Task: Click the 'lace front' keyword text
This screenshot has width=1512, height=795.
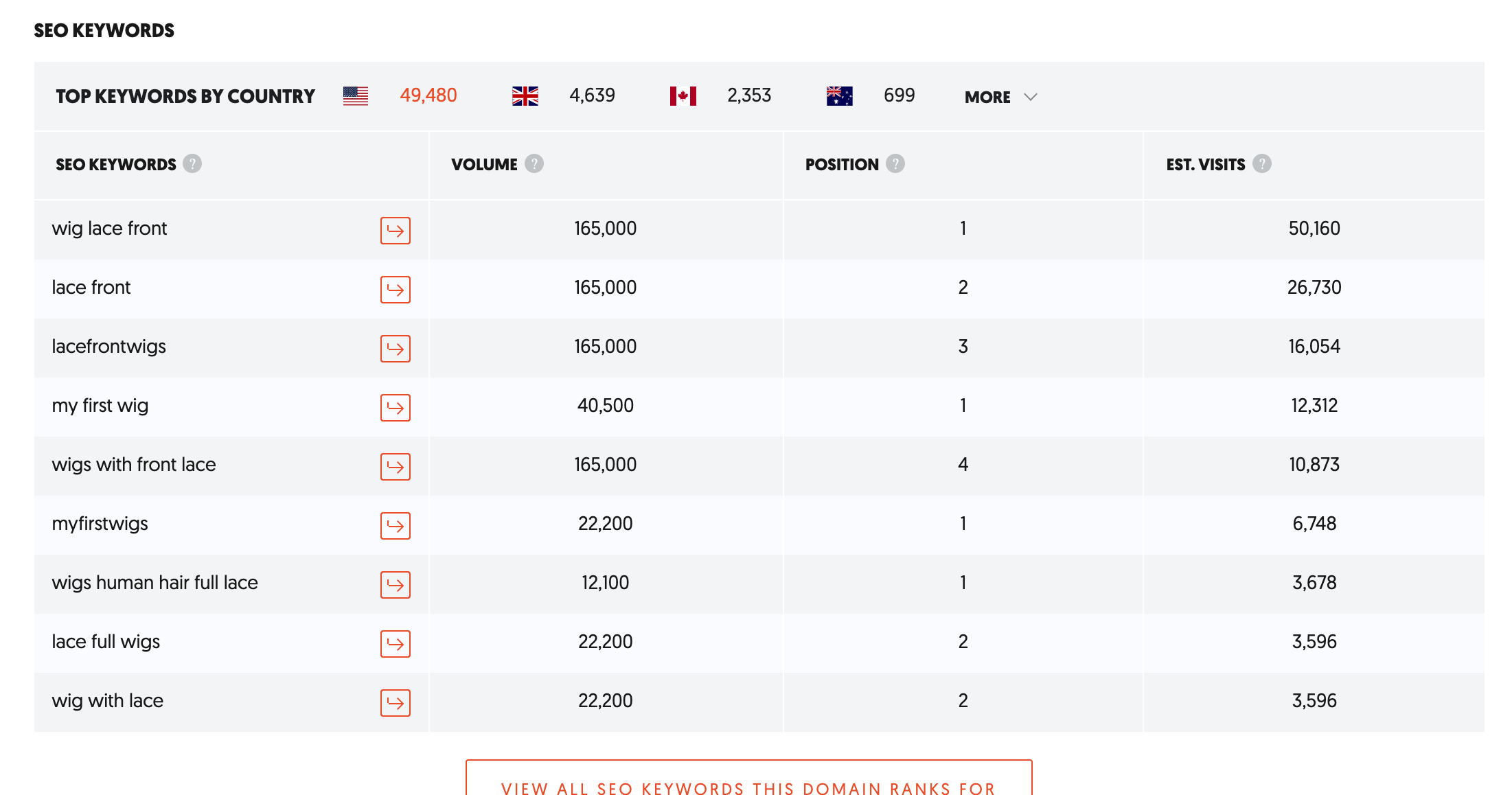Action: point(91,288)
